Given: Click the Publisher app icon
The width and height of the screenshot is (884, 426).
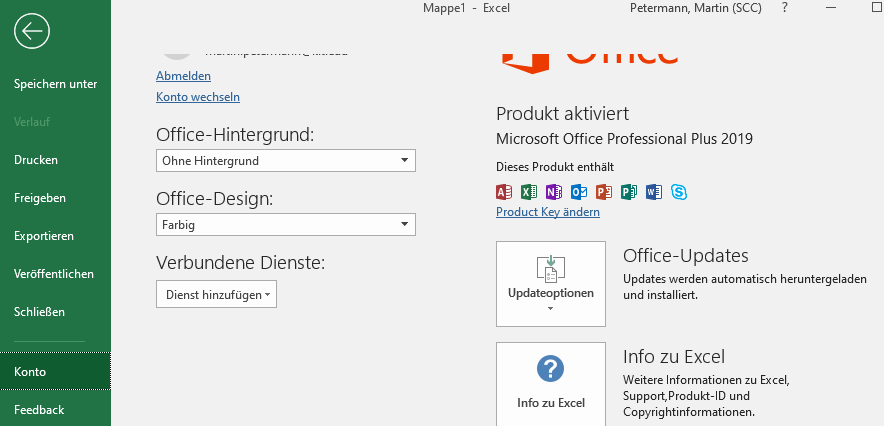Looking at the screenshot, I should (x=629, y=192).
